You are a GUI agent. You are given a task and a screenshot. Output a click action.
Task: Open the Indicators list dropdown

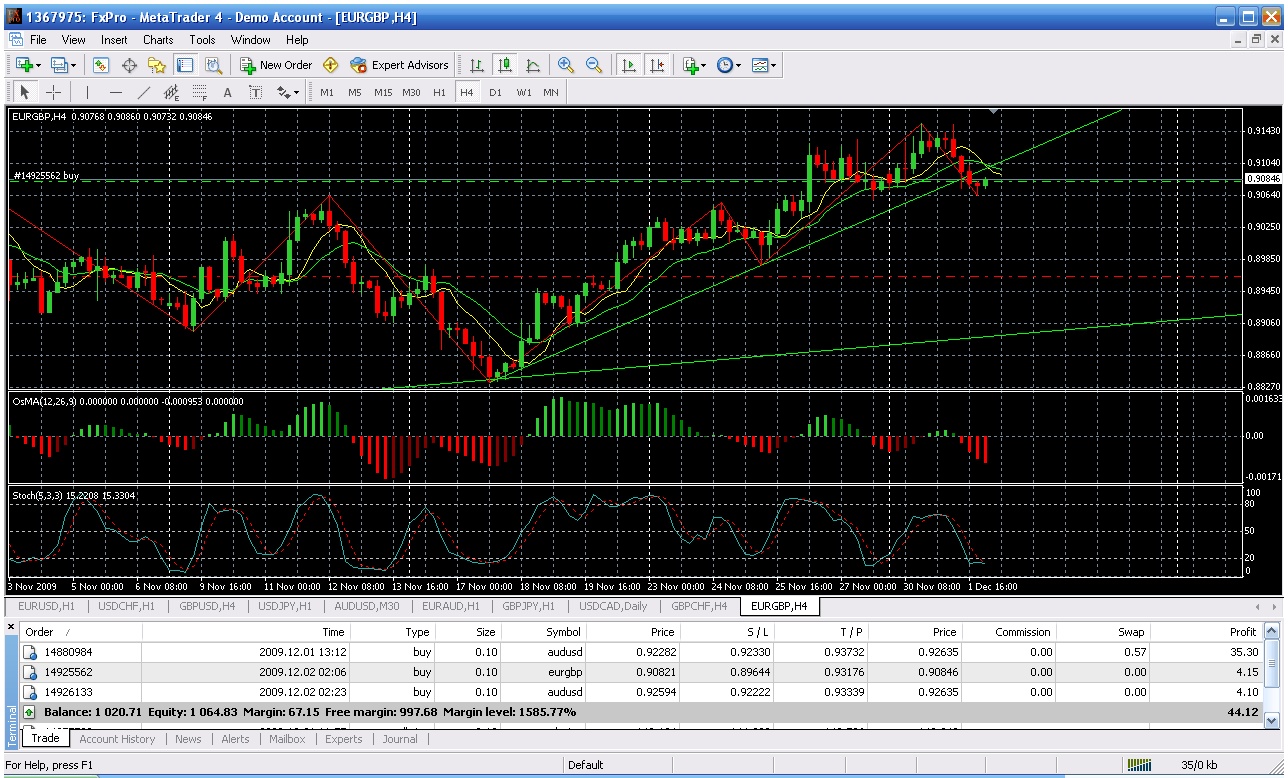694,65
